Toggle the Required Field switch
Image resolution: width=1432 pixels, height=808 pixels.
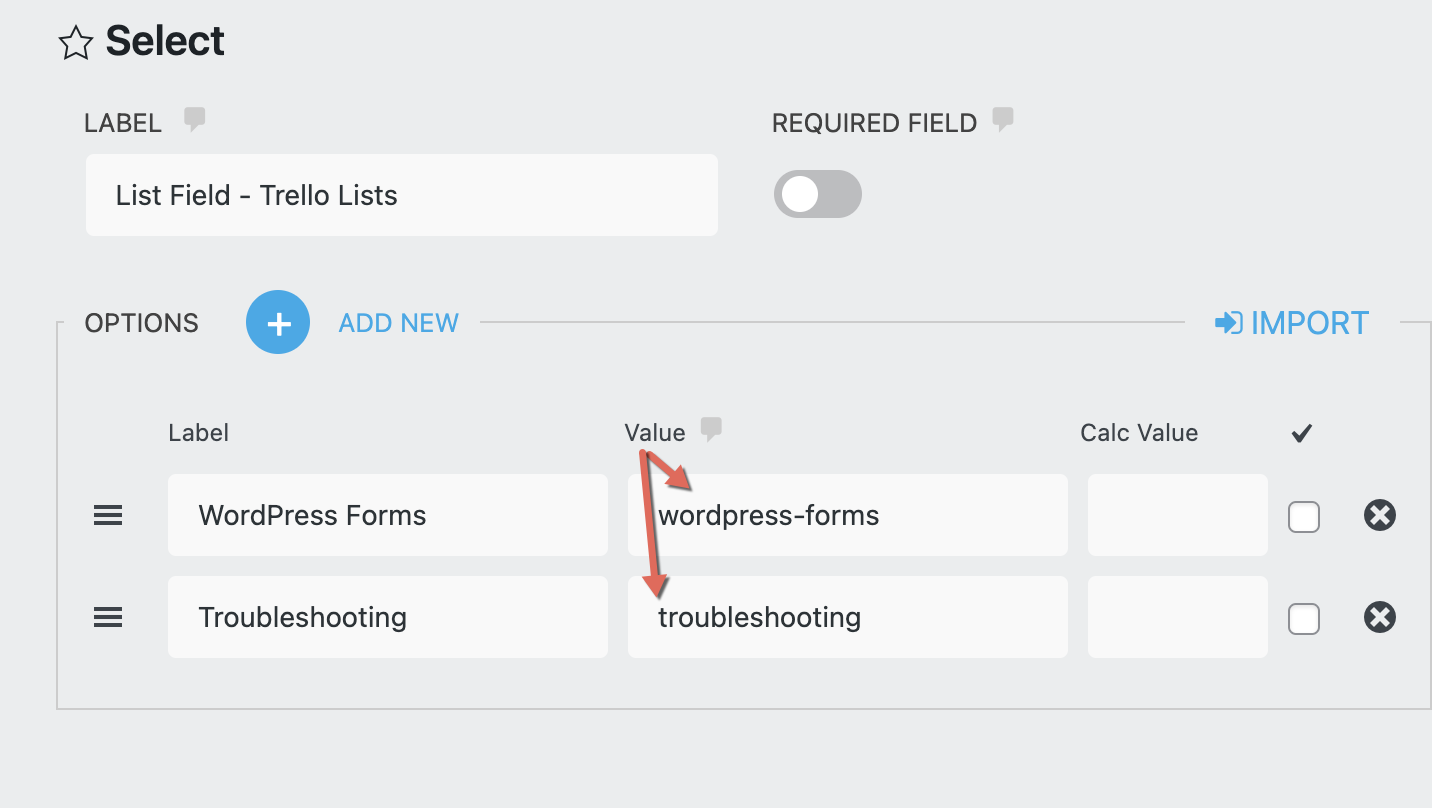click(x=817, y=195)
